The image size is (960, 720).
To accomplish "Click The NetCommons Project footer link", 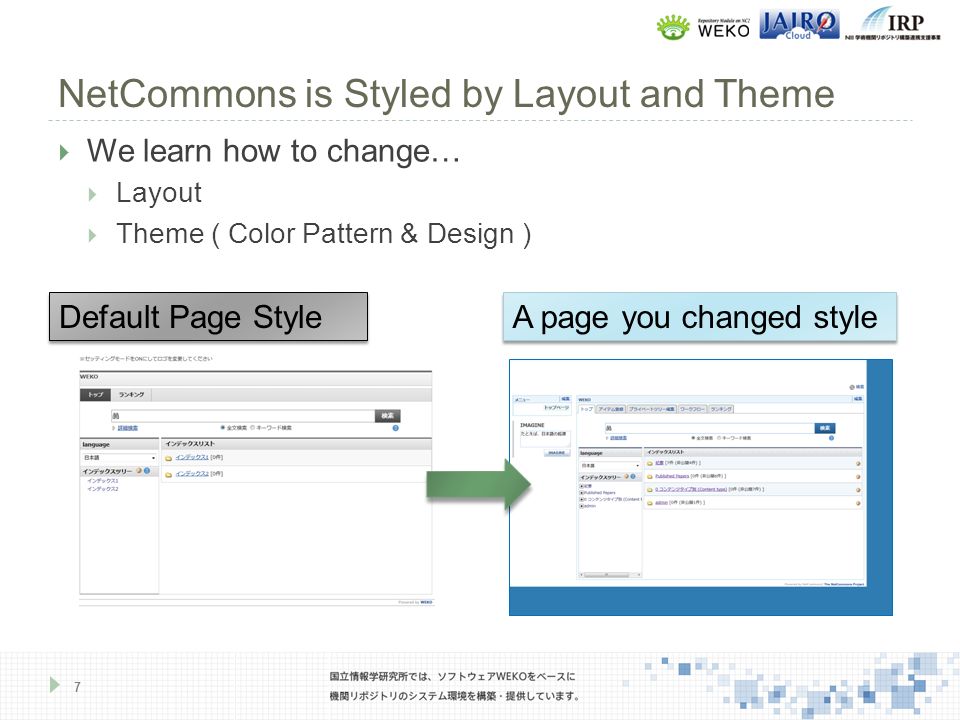I will click(844, 585).
